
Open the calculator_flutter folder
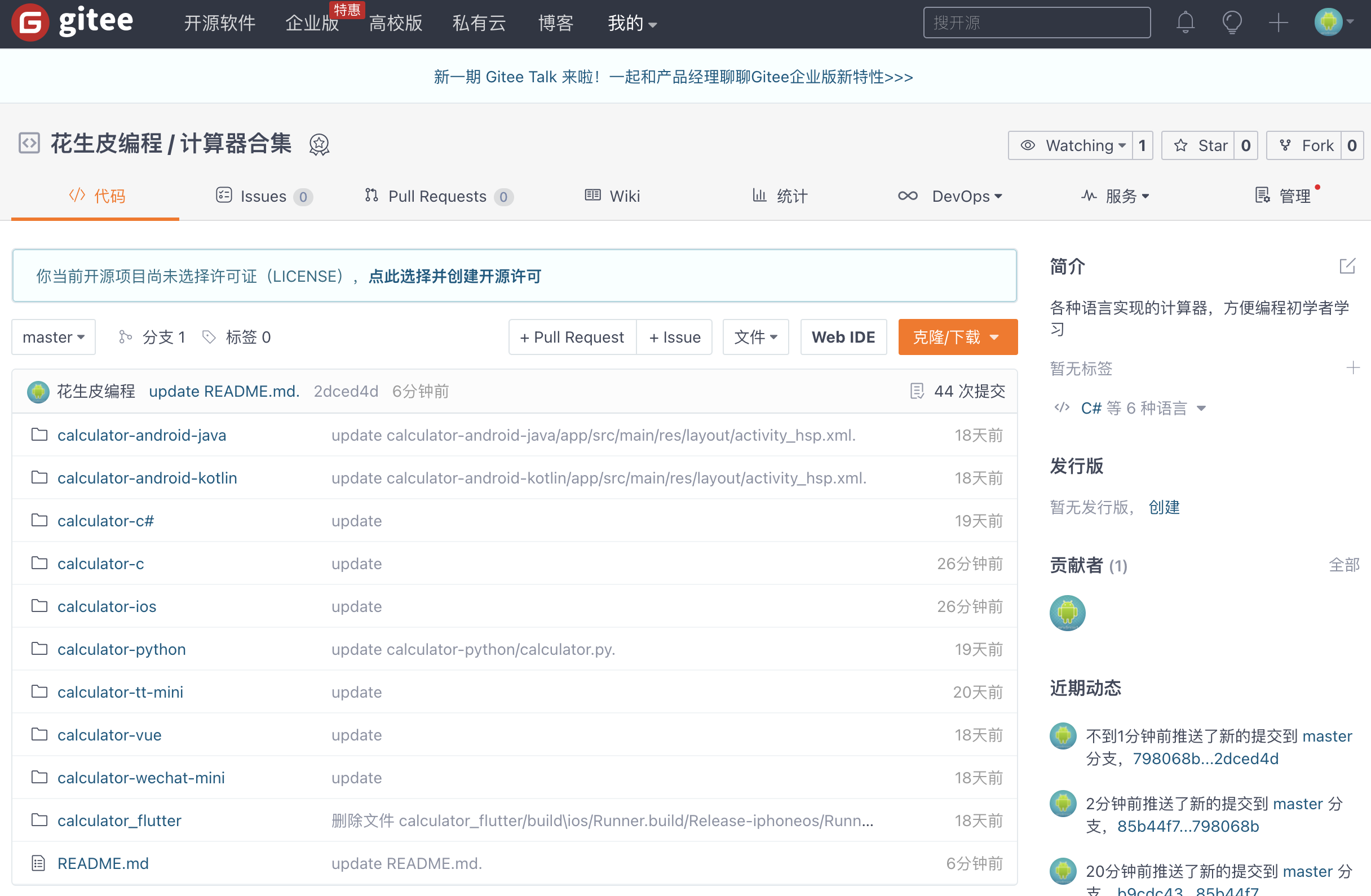point(119,820)
